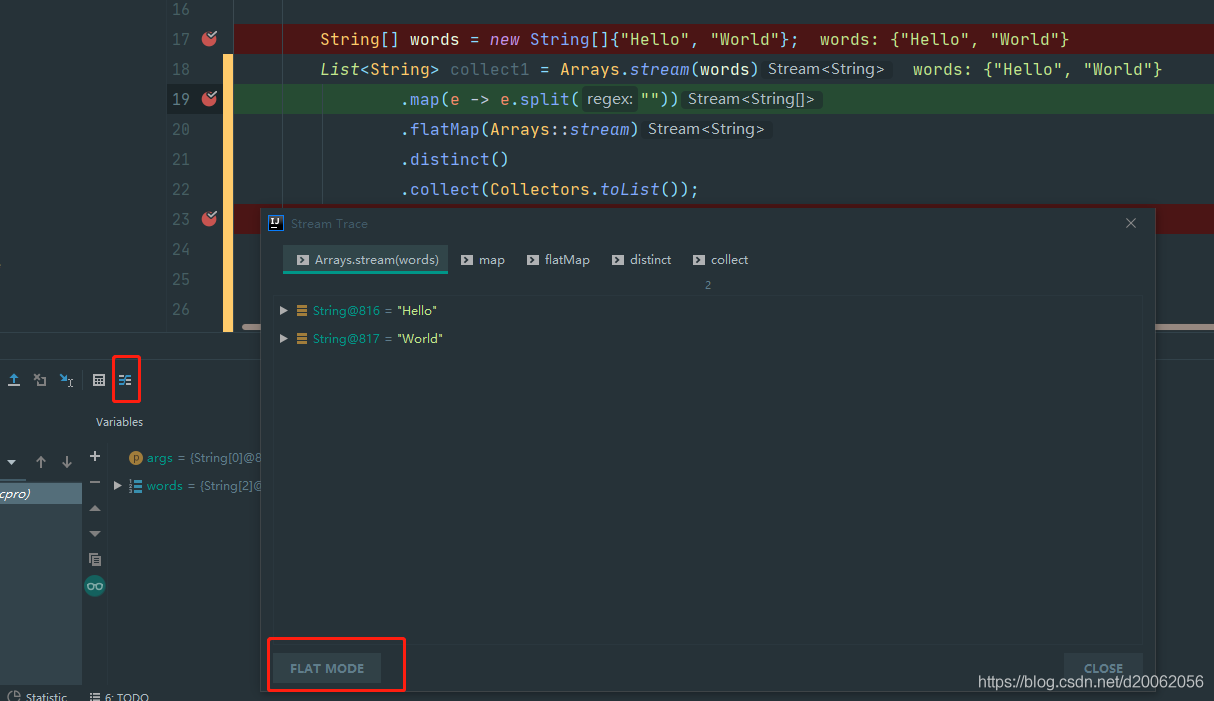This screenshot has height=701, width=1214.
Task: Switch to the map tab in Stream Trace
Action: coord(483,259)
